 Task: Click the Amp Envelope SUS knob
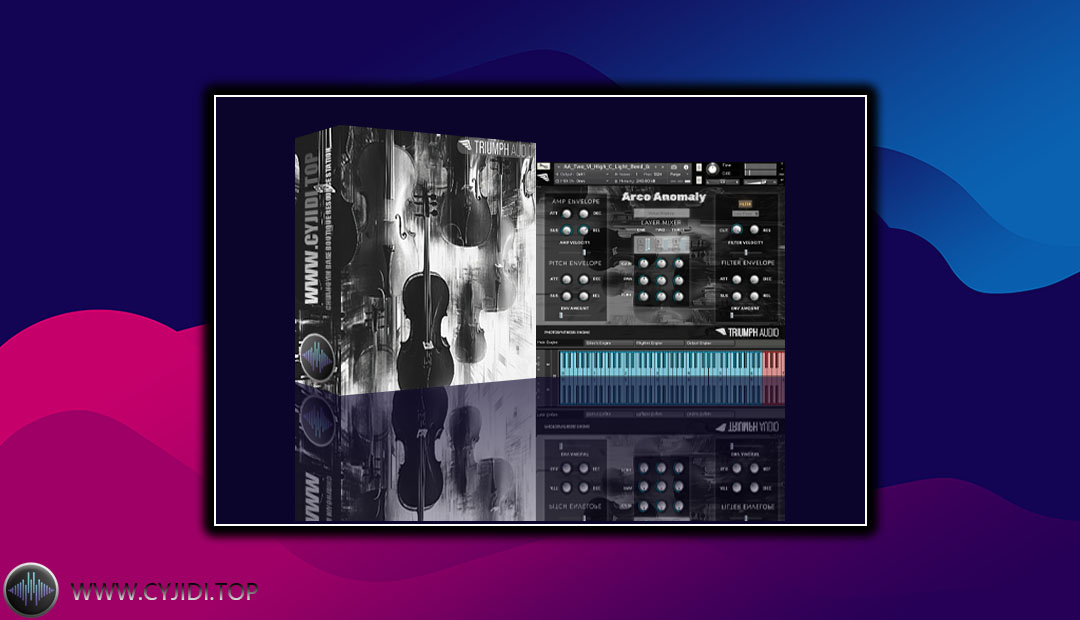566,230
